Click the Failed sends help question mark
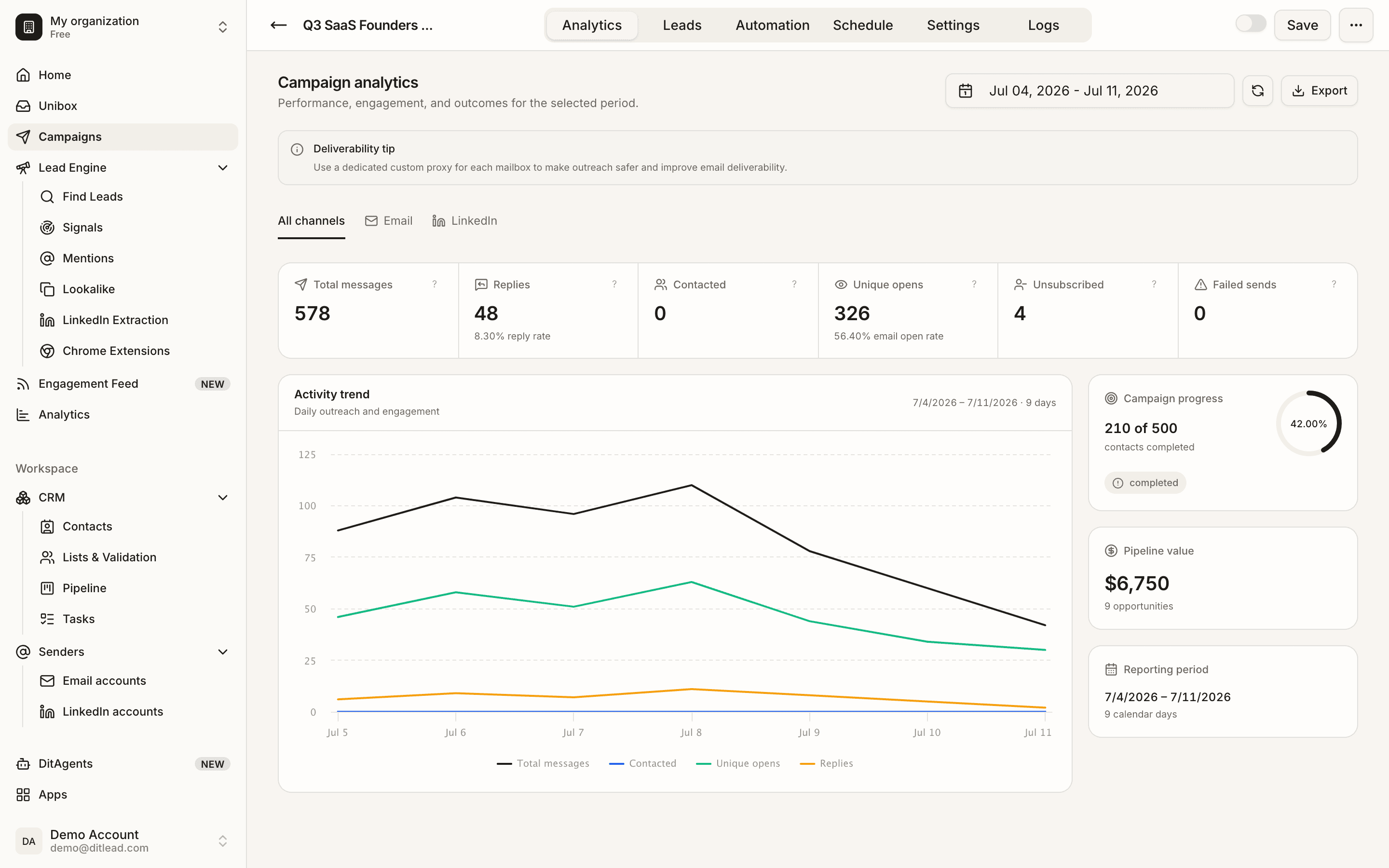1389x868 pixels. point(1334,284)
